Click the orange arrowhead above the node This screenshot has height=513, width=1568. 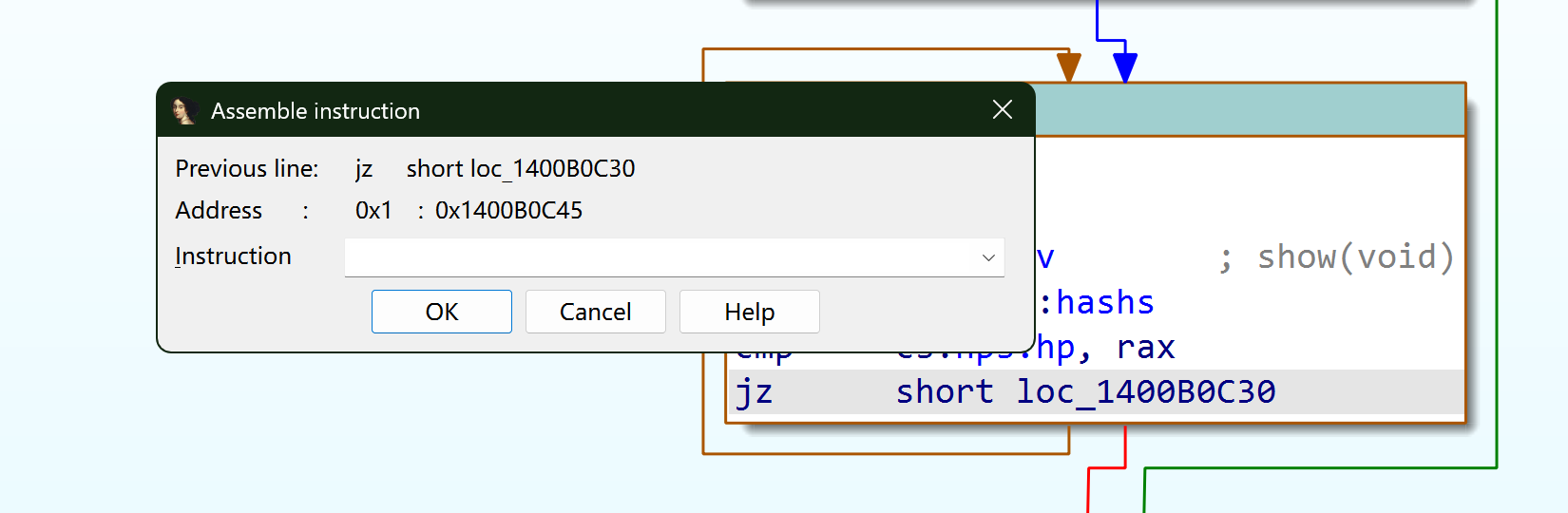[x=1069, y=67]
